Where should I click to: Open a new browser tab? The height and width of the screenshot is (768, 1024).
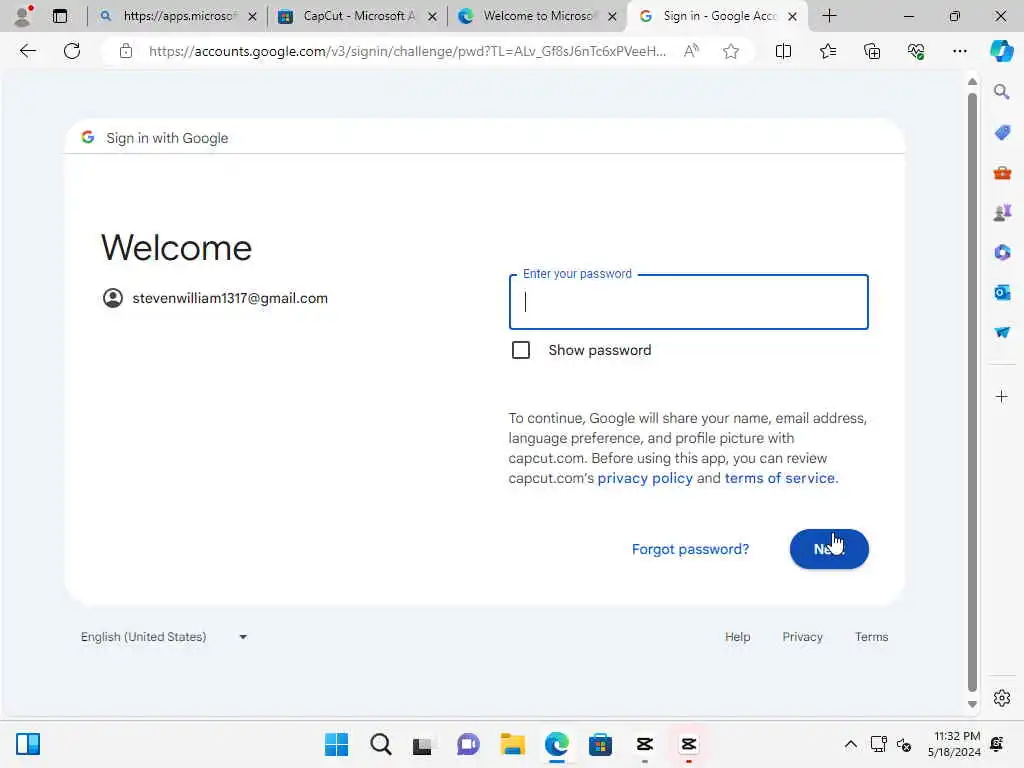(829, 16)
